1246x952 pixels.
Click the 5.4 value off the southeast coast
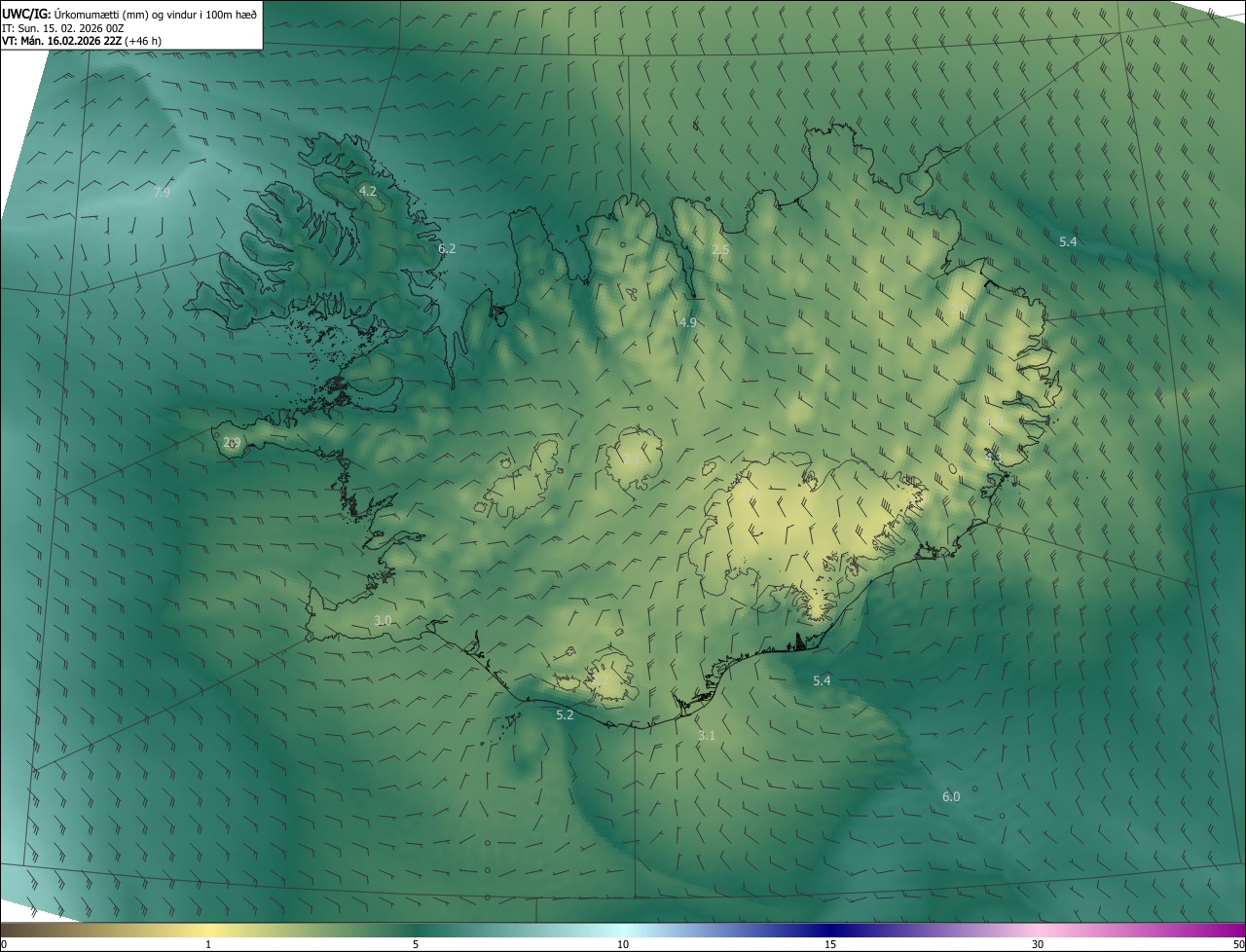[x=822, y=681]
